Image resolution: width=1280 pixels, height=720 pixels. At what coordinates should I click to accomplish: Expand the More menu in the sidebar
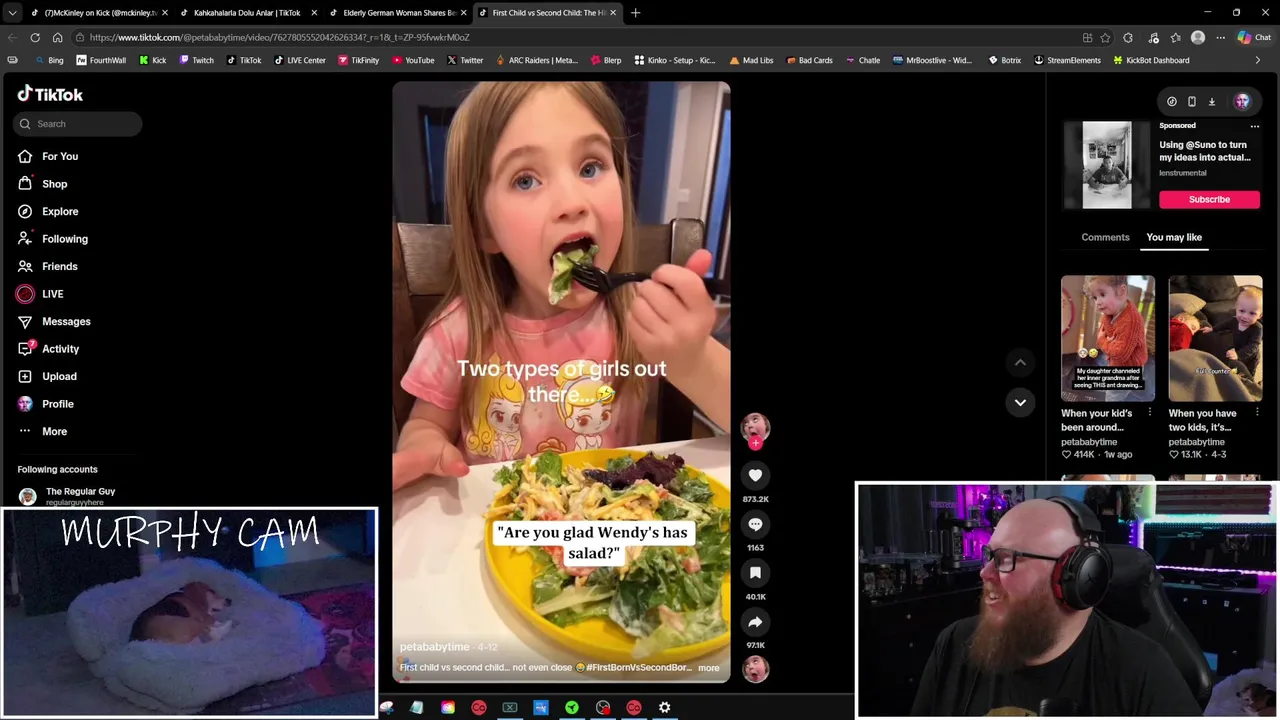(42, 431)
